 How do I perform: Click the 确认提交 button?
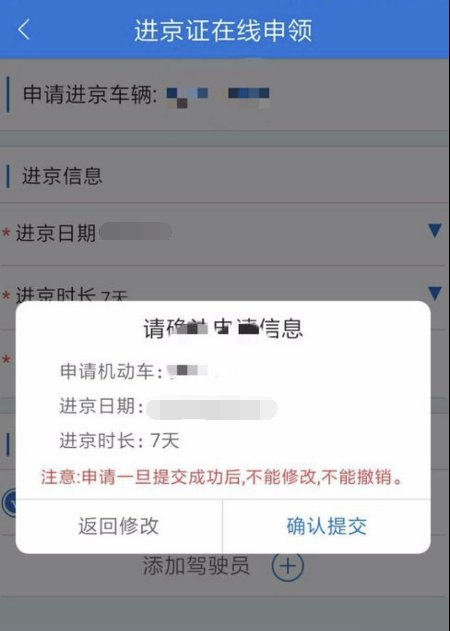pyautogui.click(x=326, y=526)
